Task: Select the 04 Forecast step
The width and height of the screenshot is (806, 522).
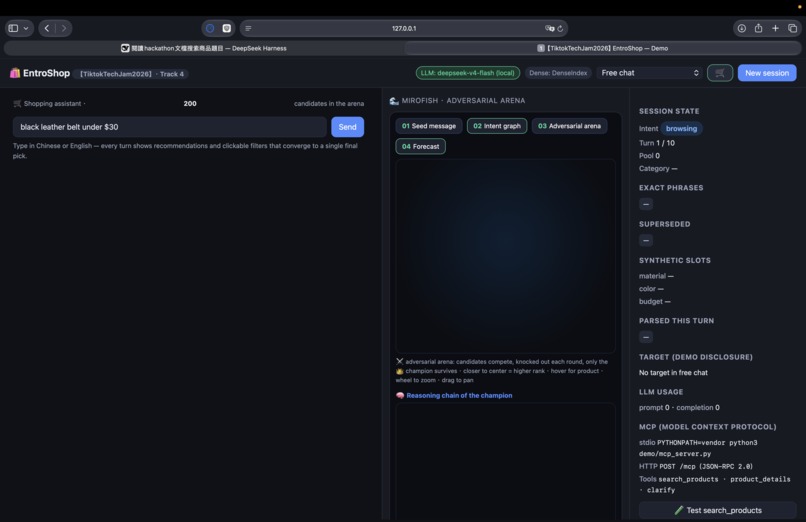Action: (420, 146)
